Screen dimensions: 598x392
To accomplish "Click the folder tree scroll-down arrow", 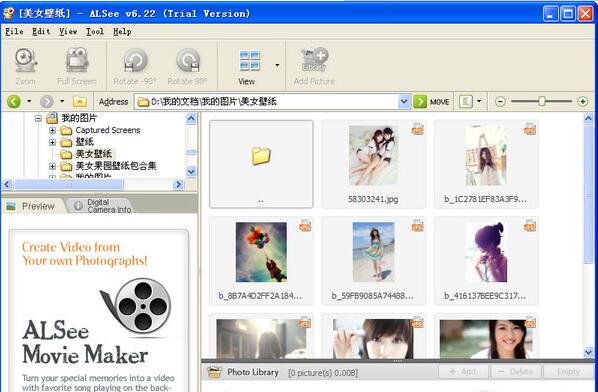I will click(191, 172).
